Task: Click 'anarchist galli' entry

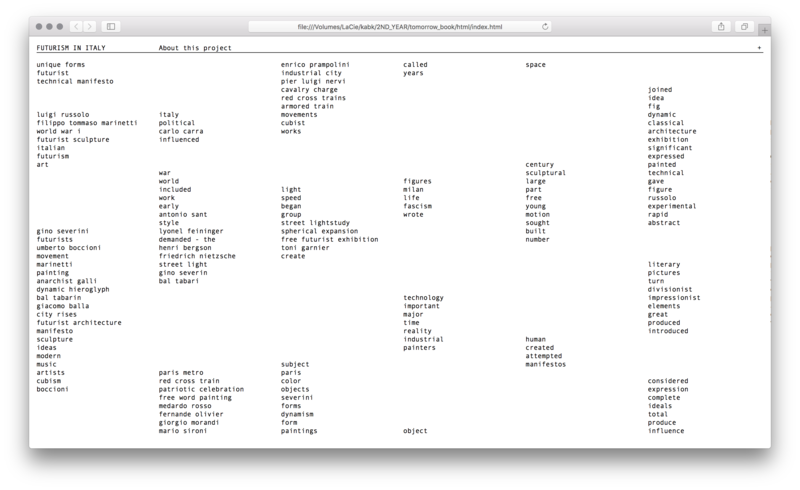Action: tap(67, 281)
